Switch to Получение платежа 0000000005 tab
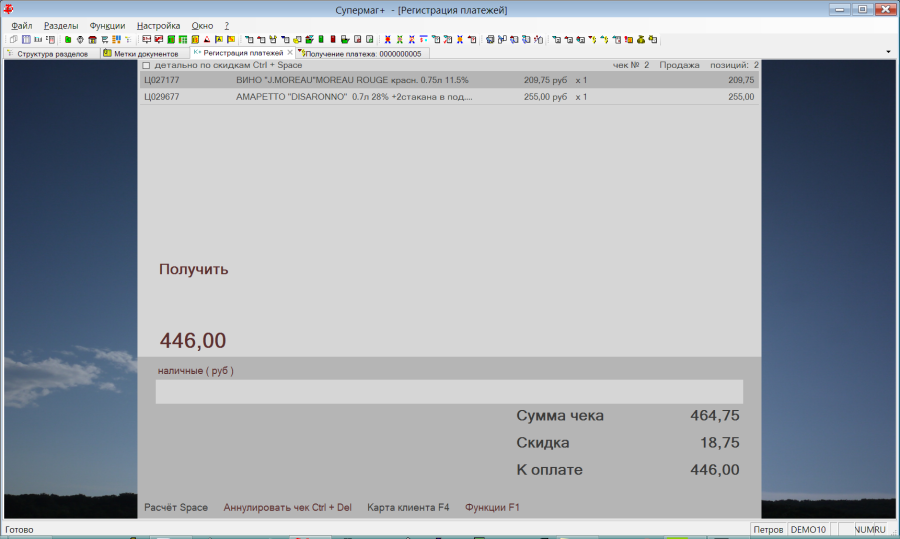 click(x=363, y=53)
